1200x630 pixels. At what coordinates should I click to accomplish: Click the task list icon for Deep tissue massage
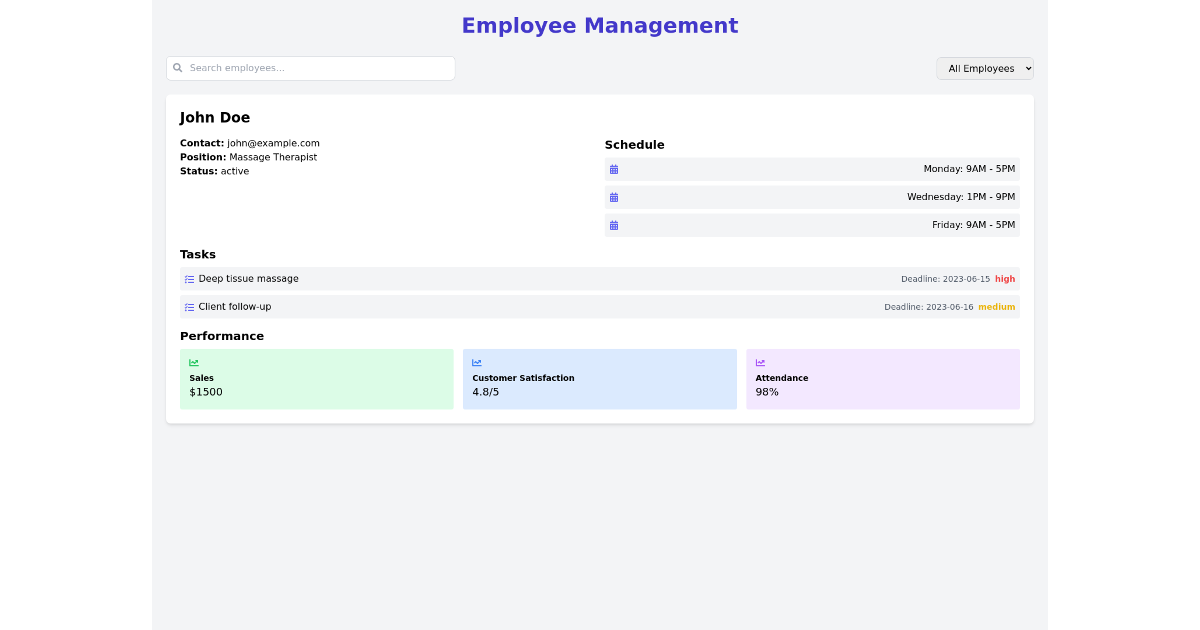190,279
